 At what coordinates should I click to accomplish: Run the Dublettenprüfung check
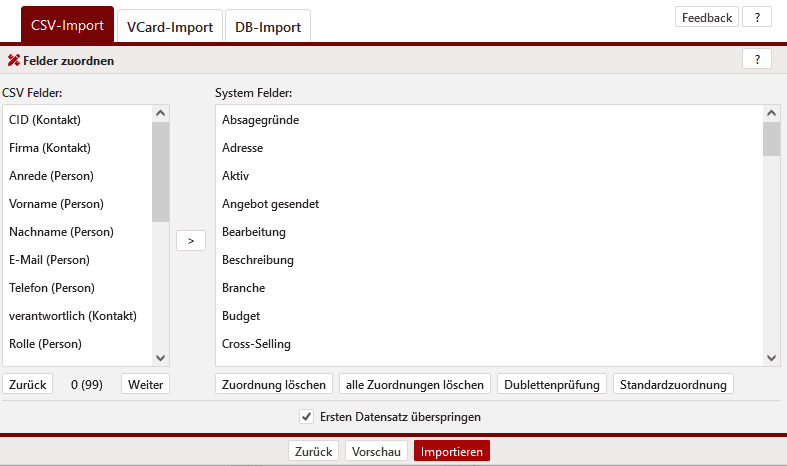(x=552, y=385)
